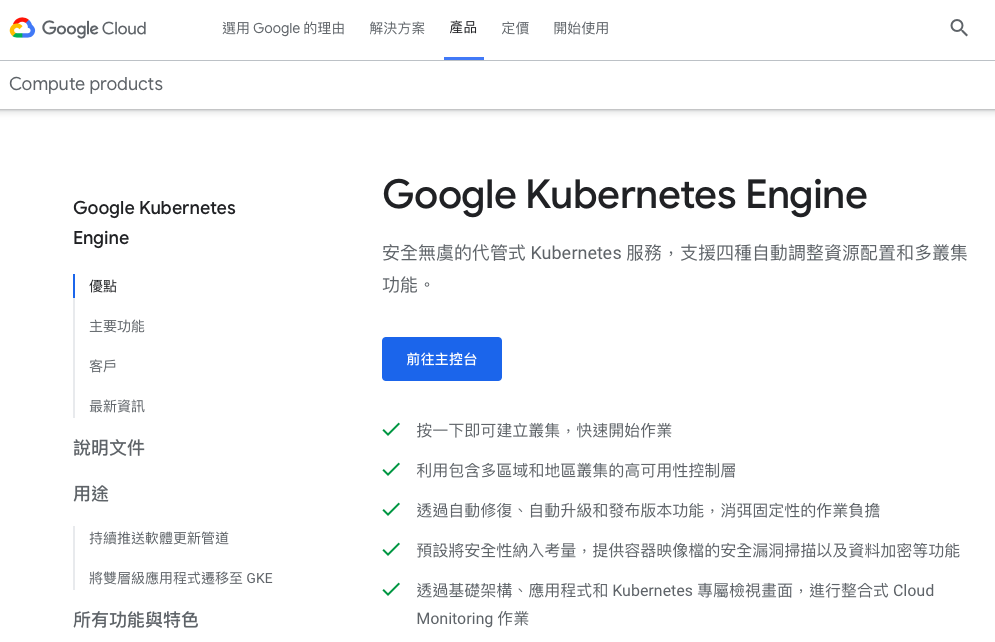Jump to the 優點 section
The height and width of the screenshot is (642, 995).
103,286
